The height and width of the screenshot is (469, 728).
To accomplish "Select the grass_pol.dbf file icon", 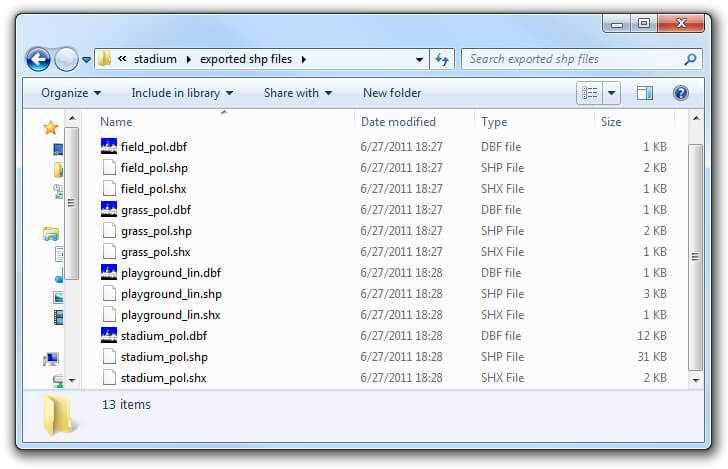I will [109, 209].
